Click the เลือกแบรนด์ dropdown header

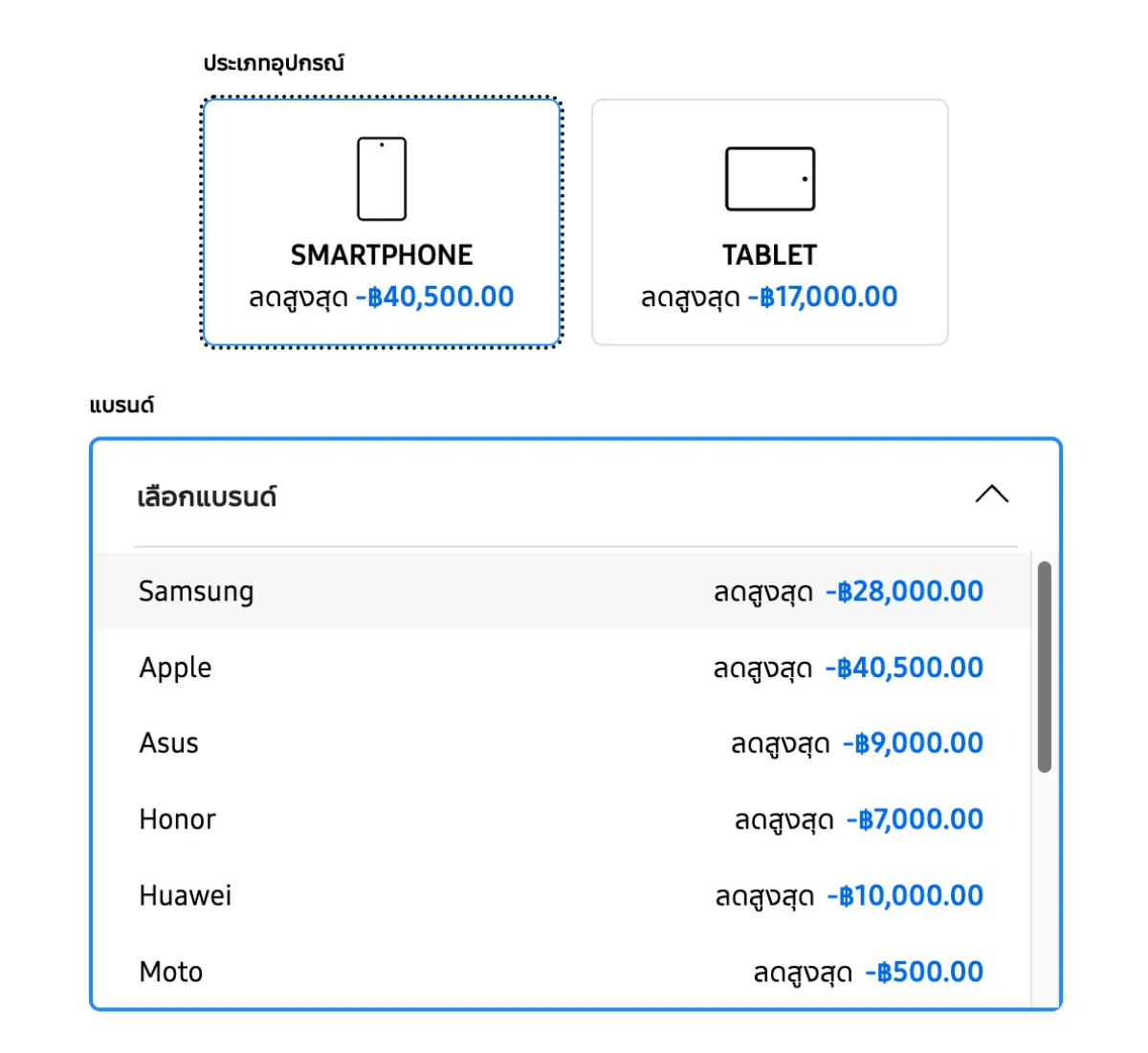[x=576, y=495]
